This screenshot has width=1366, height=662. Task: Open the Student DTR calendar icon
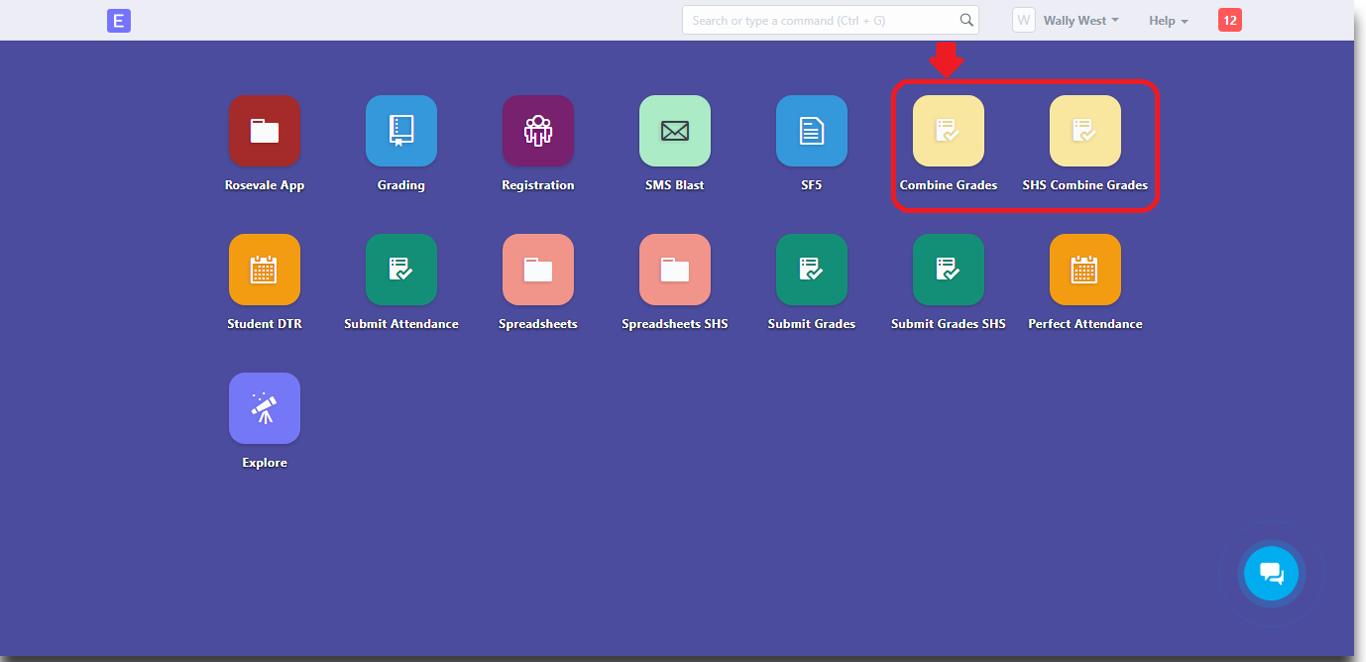click(264, 270)
